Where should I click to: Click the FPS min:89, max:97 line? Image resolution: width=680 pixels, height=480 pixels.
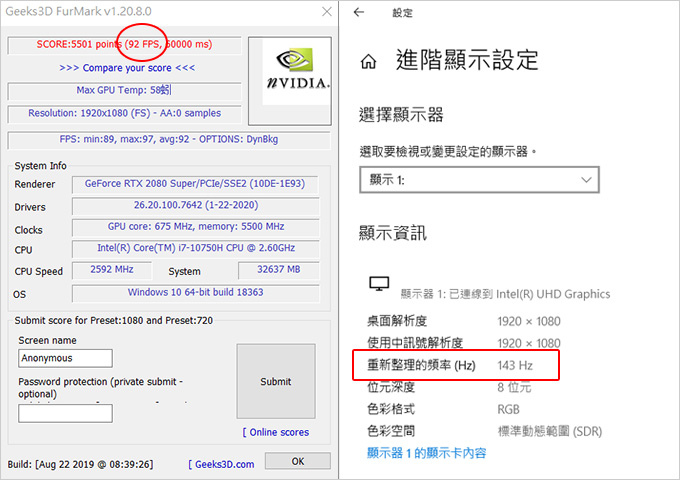tap(169, 139)
